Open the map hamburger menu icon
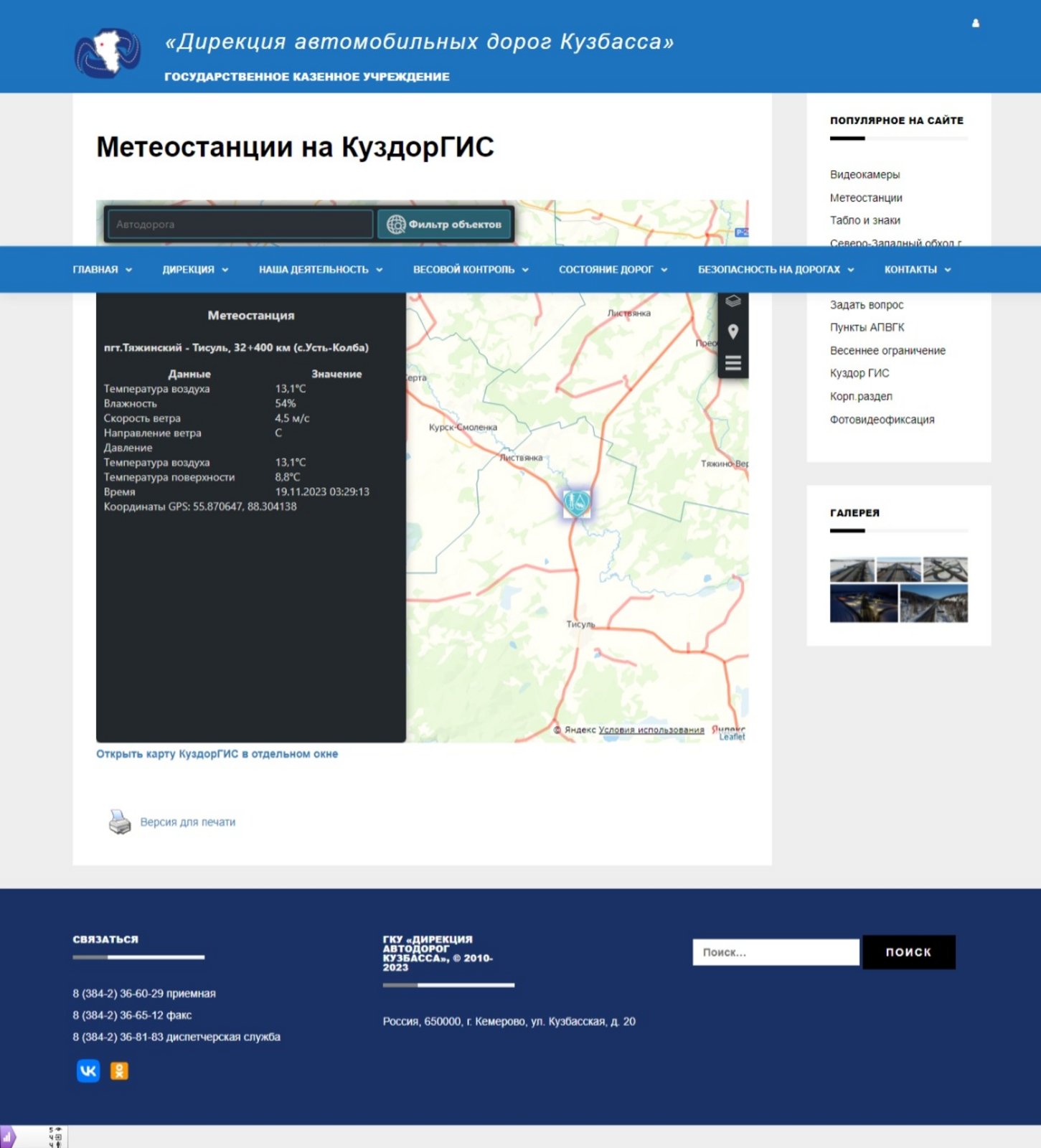Viewport: 1041px width, 1148px height. tap(733, 362)
